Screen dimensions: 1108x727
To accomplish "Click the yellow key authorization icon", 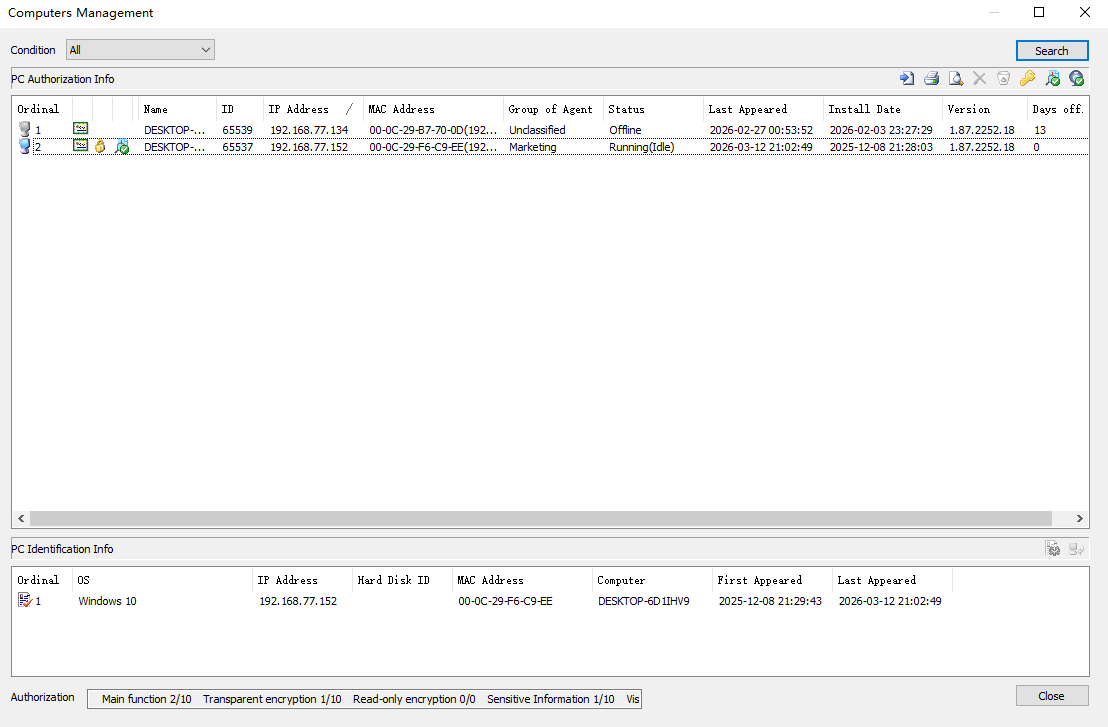I will point(1027,78).
